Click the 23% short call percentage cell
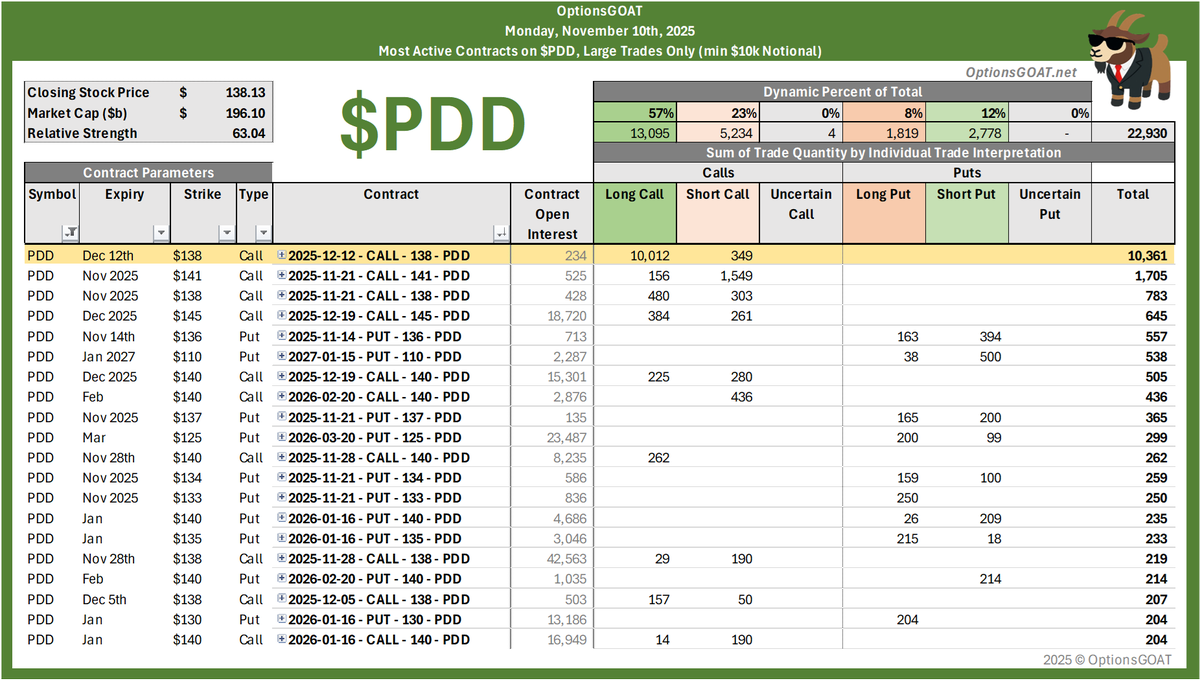The width and height of the screenshot is (1200, 680). coord(718,113)
